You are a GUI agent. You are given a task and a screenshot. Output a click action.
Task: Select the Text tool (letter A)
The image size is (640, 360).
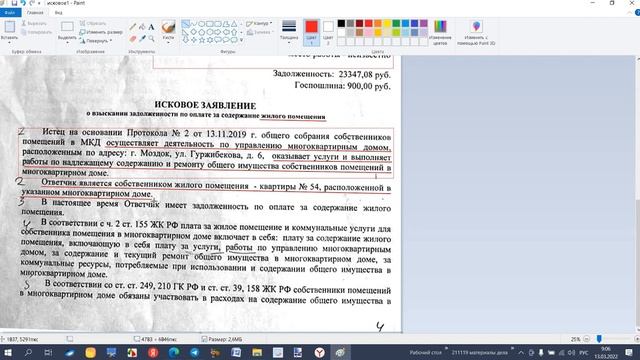[x=151, y=27]
